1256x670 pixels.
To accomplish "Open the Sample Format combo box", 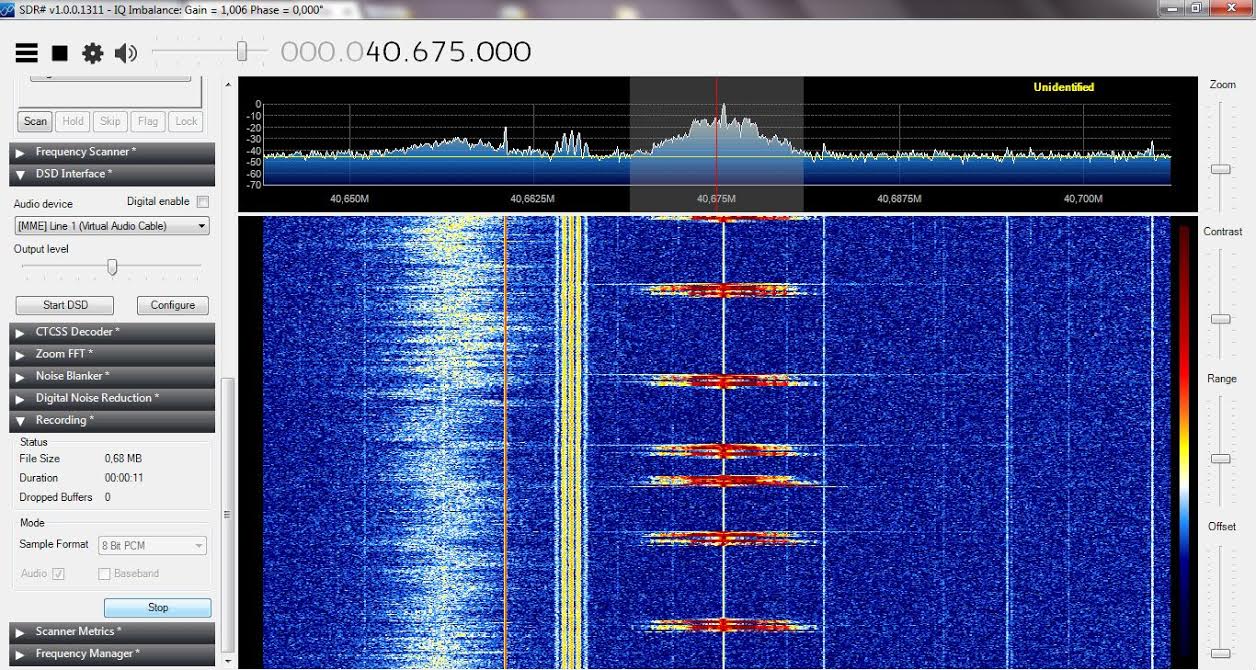I will coord(152,546).
